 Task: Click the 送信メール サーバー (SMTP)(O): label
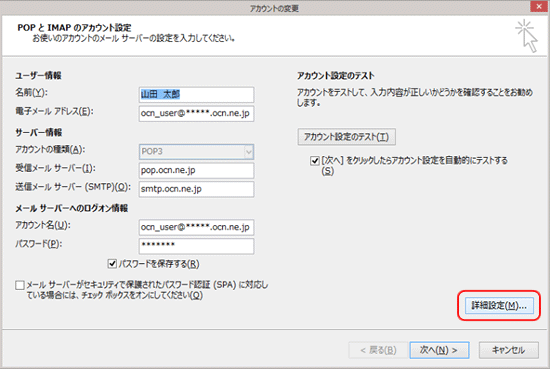coord(73,187)
